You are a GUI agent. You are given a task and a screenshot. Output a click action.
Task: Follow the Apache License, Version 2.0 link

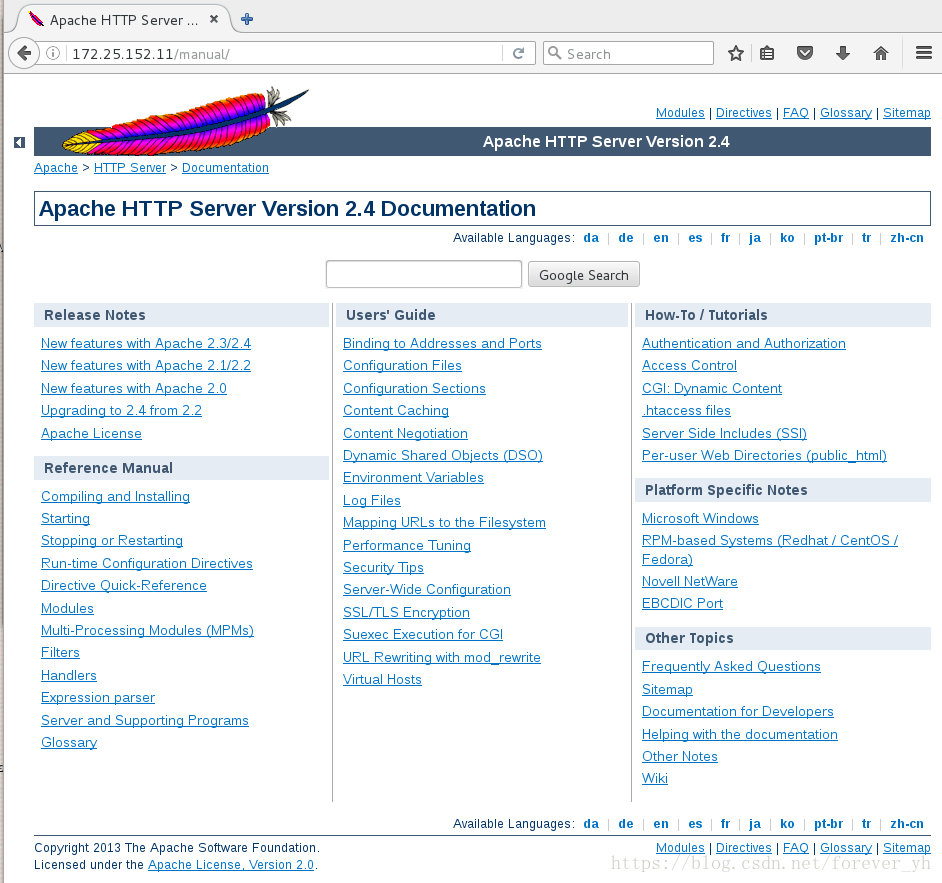click(x=231, y=865)
